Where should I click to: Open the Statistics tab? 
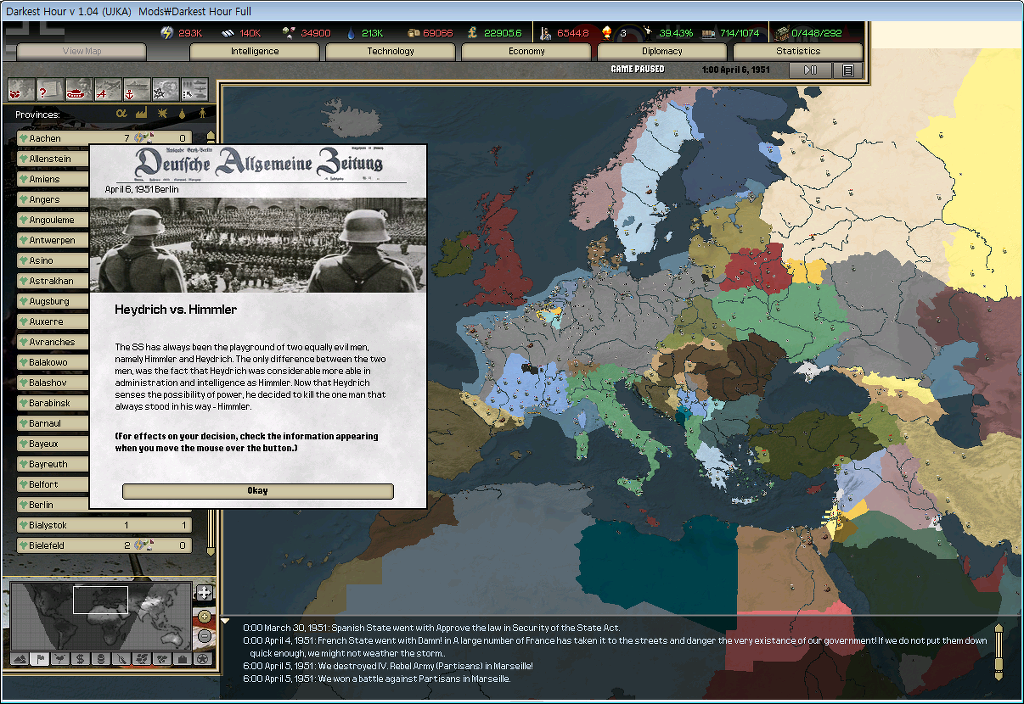798,51
